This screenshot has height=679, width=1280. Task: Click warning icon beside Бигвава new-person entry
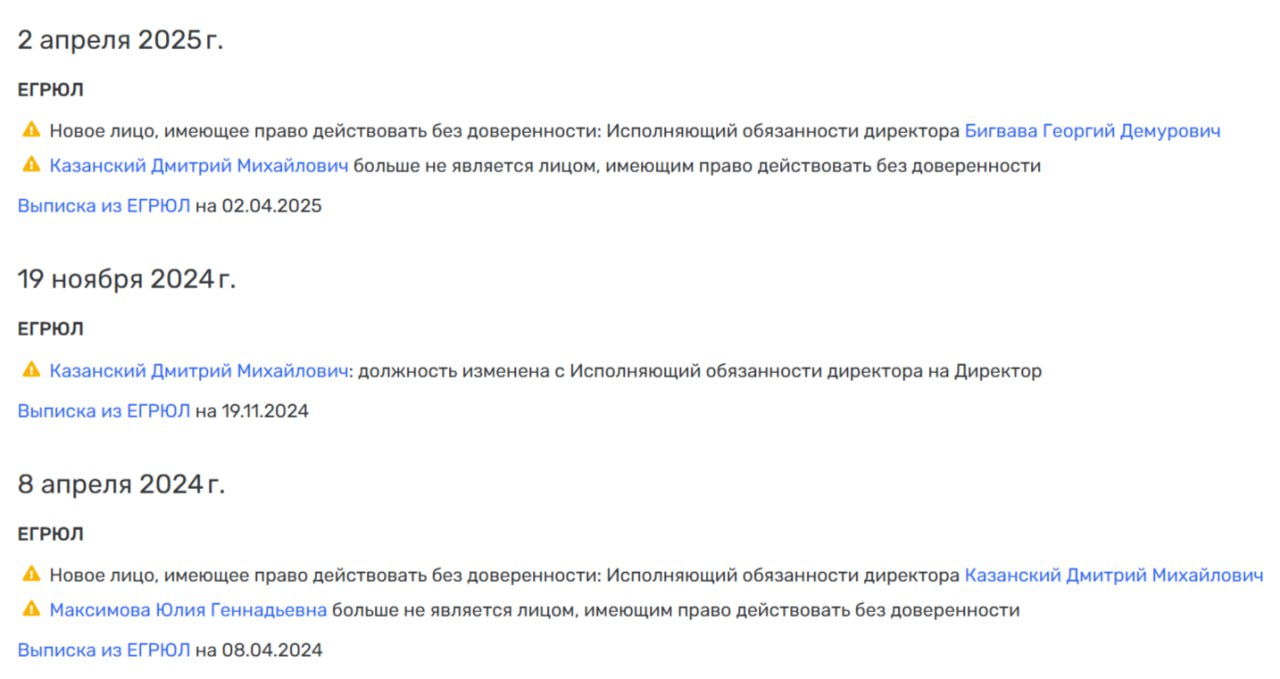click(x=31, y=130)
